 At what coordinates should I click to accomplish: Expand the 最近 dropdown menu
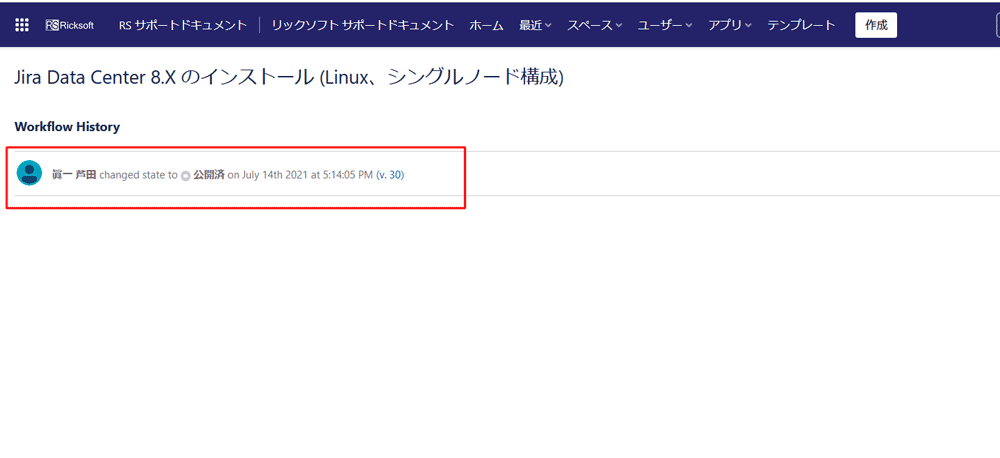pyautogui.click(x=535, y=26)
